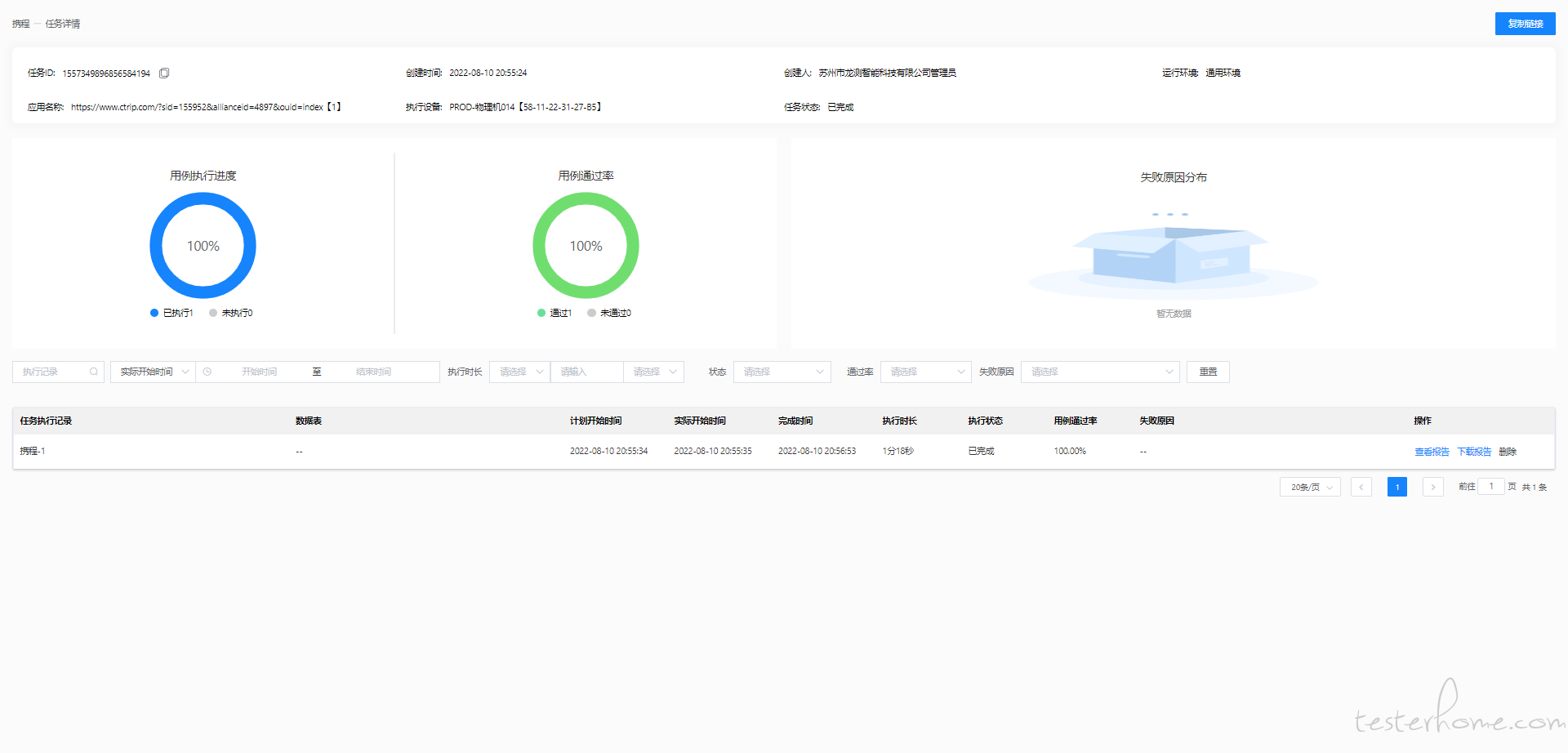Expand the 通过率 filter dropdown
This screenshot has height=753, width=1568.
925,372
